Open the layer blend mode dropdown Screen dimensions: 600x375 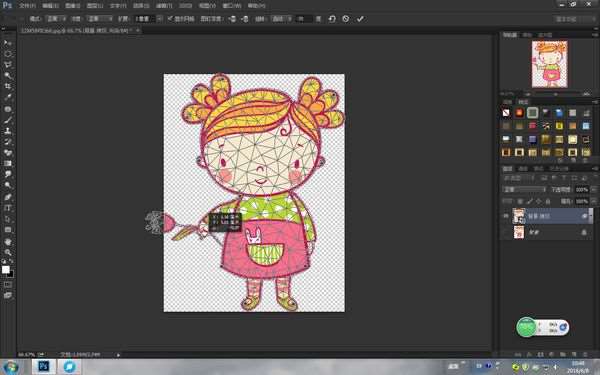click(x=524, y=189)
